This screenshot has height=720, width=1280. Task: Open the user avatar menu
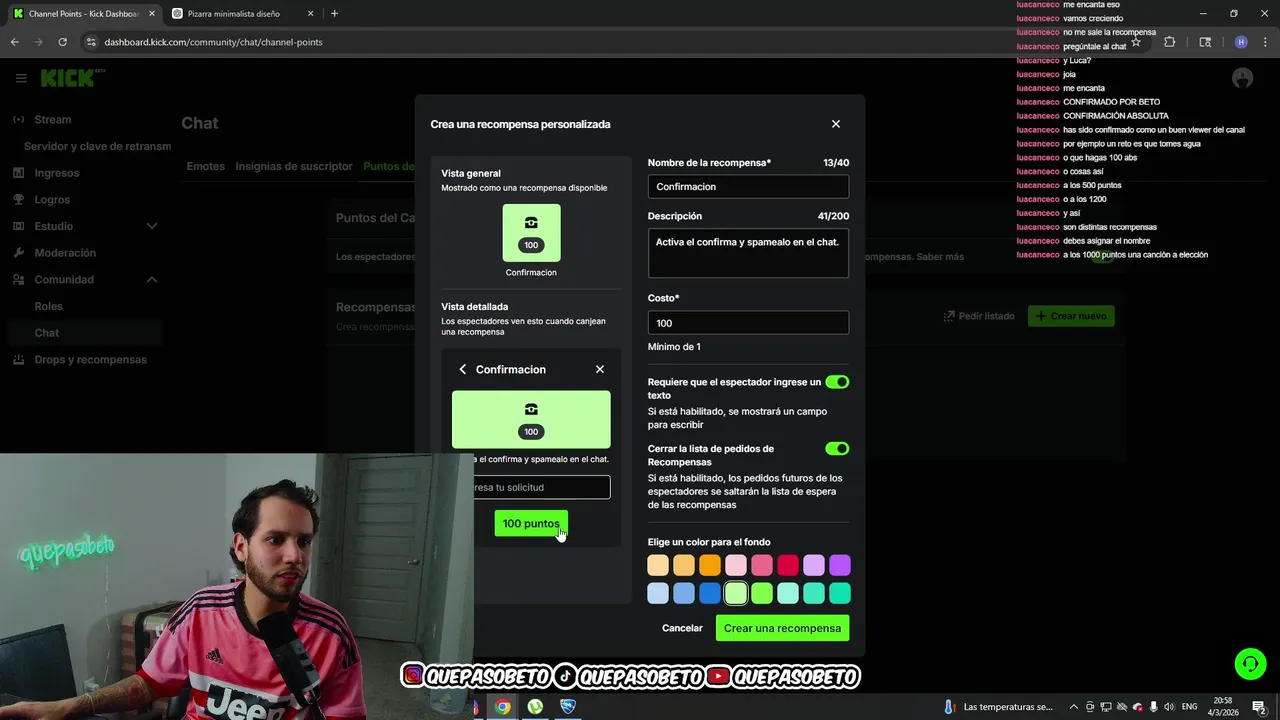(1243, 78)
